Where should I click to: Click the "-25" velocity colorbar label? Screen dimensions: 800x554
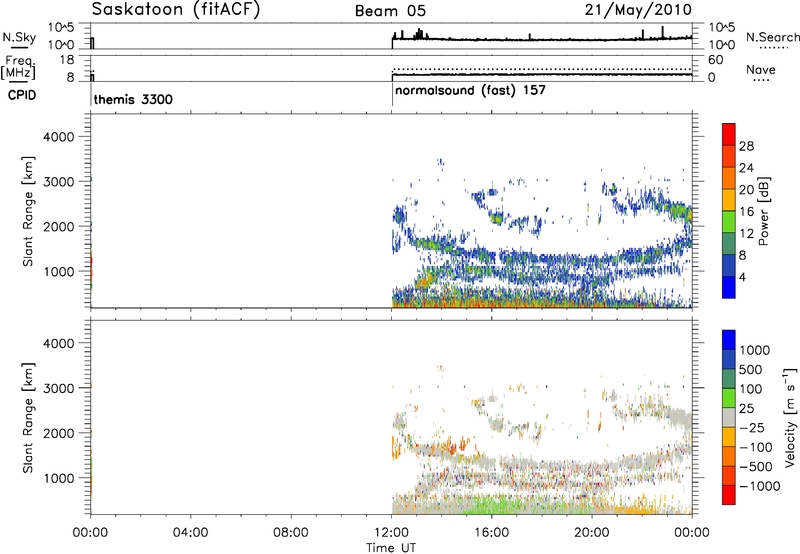tap(752, 428)
